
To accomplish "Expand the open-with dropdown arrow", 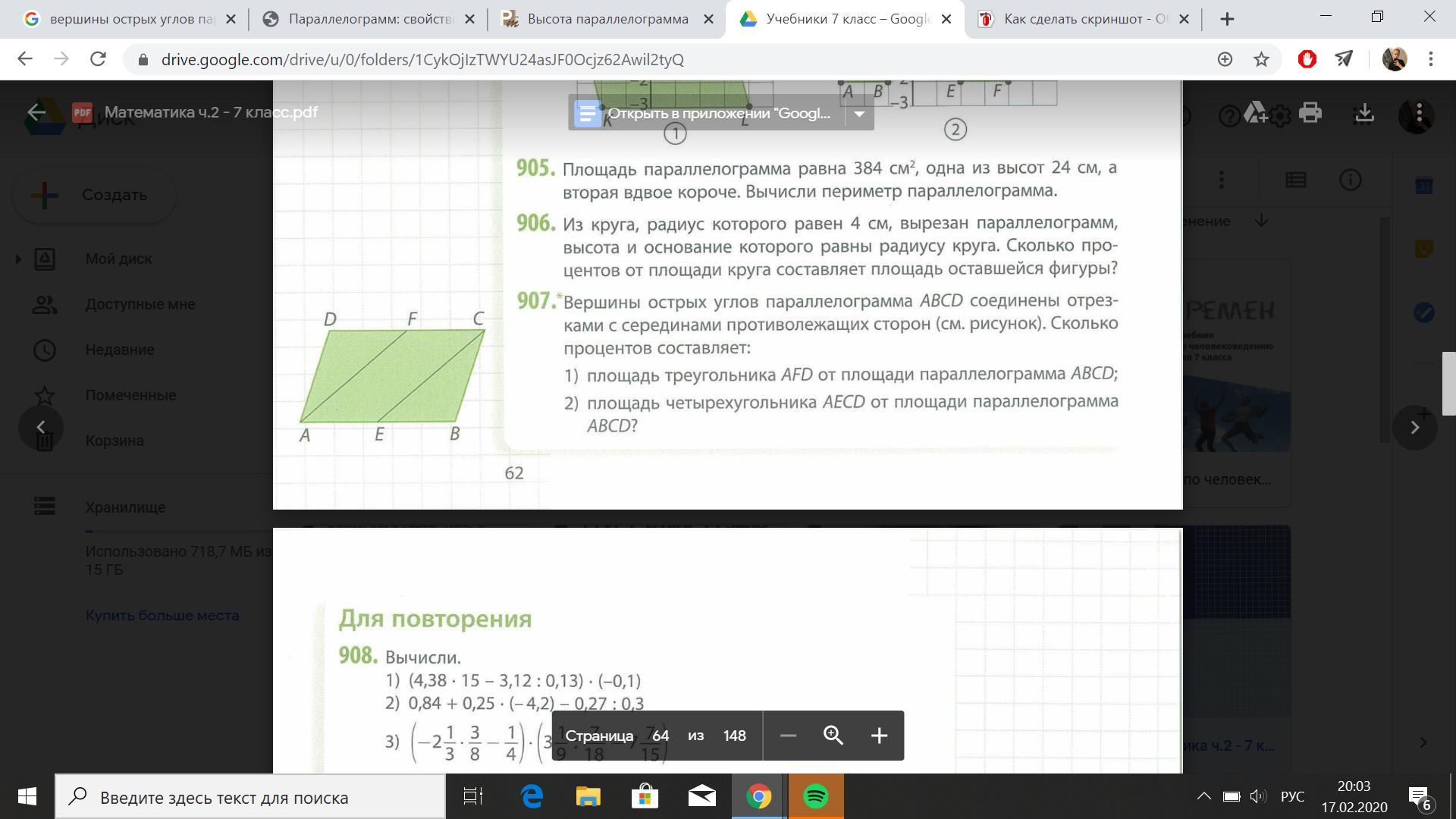I will (x=859, y=114).
